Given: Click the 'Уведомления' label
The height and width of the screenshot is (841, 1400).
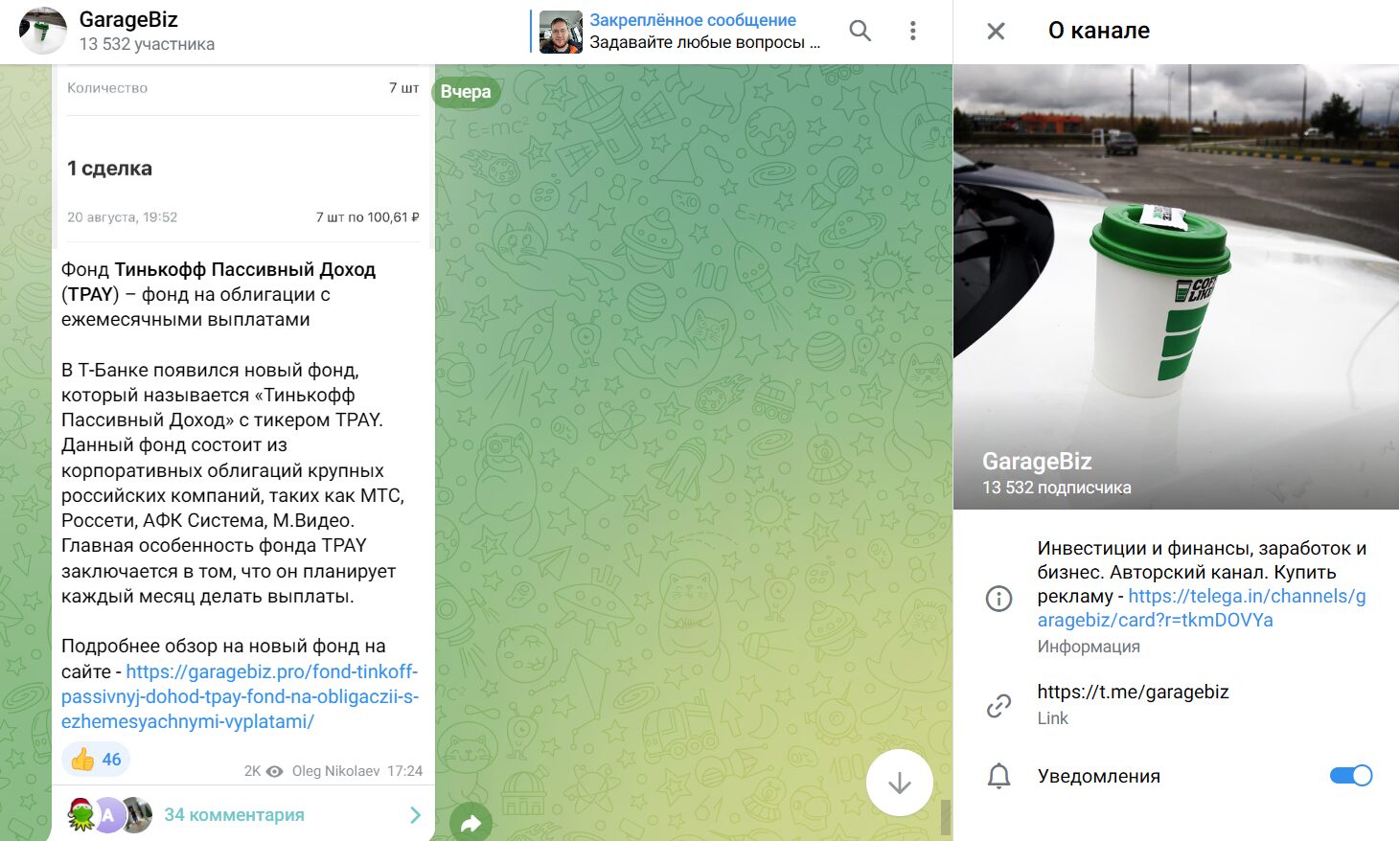Looking at the screenshot, I should click(x=1098, y=776).
